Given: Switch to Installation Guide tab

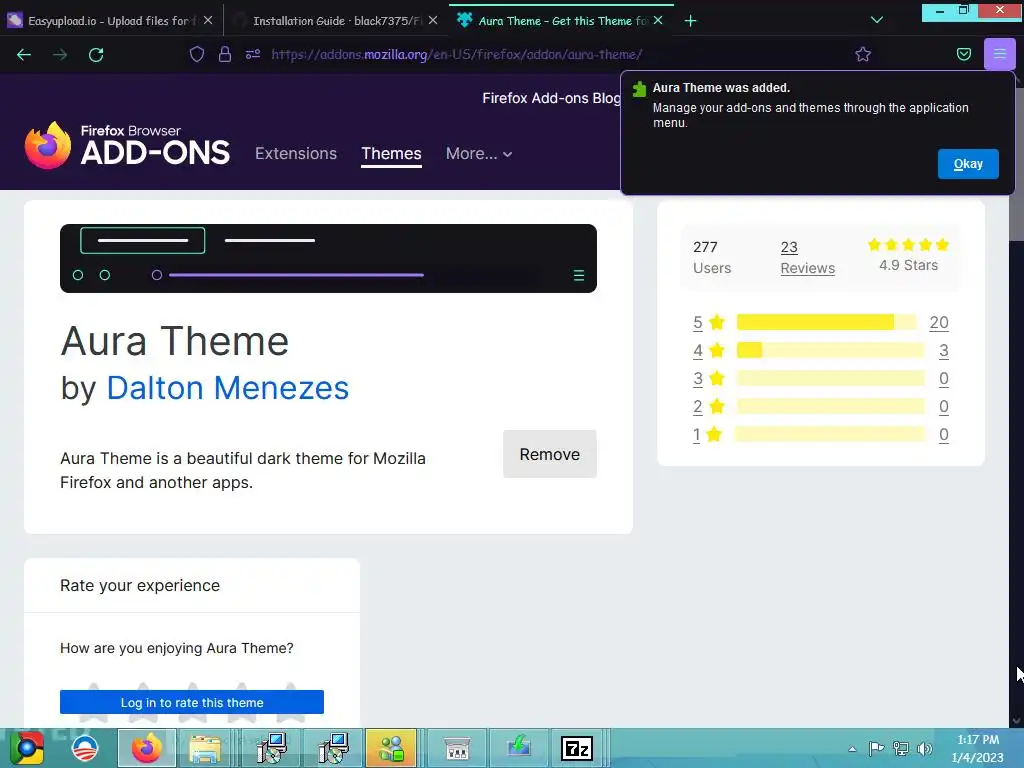Looking at the screenshot, I should click(x=336, y=21).
